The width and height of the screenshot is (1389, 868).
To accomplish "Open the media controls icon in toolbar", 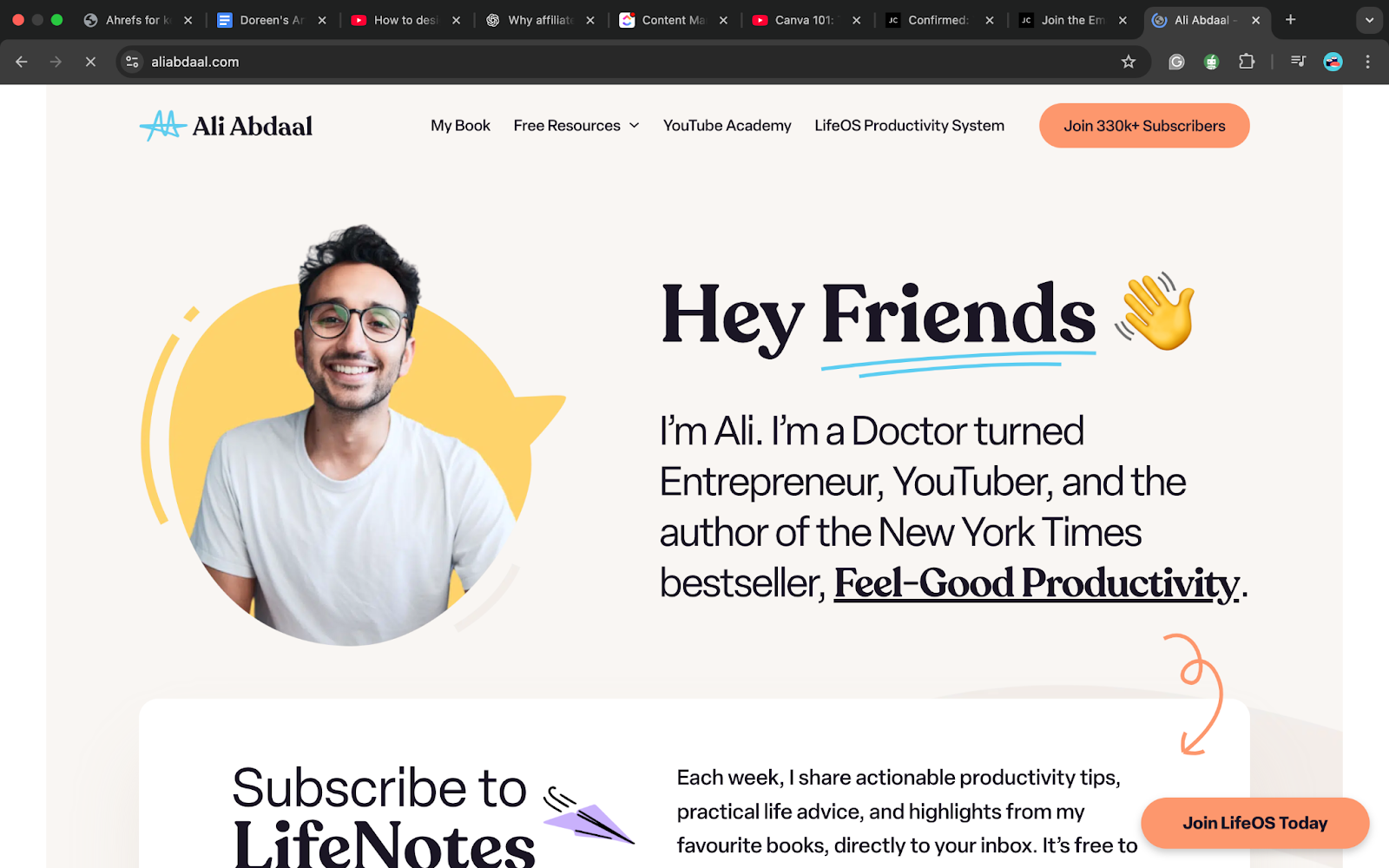I will coord(1298,62).
